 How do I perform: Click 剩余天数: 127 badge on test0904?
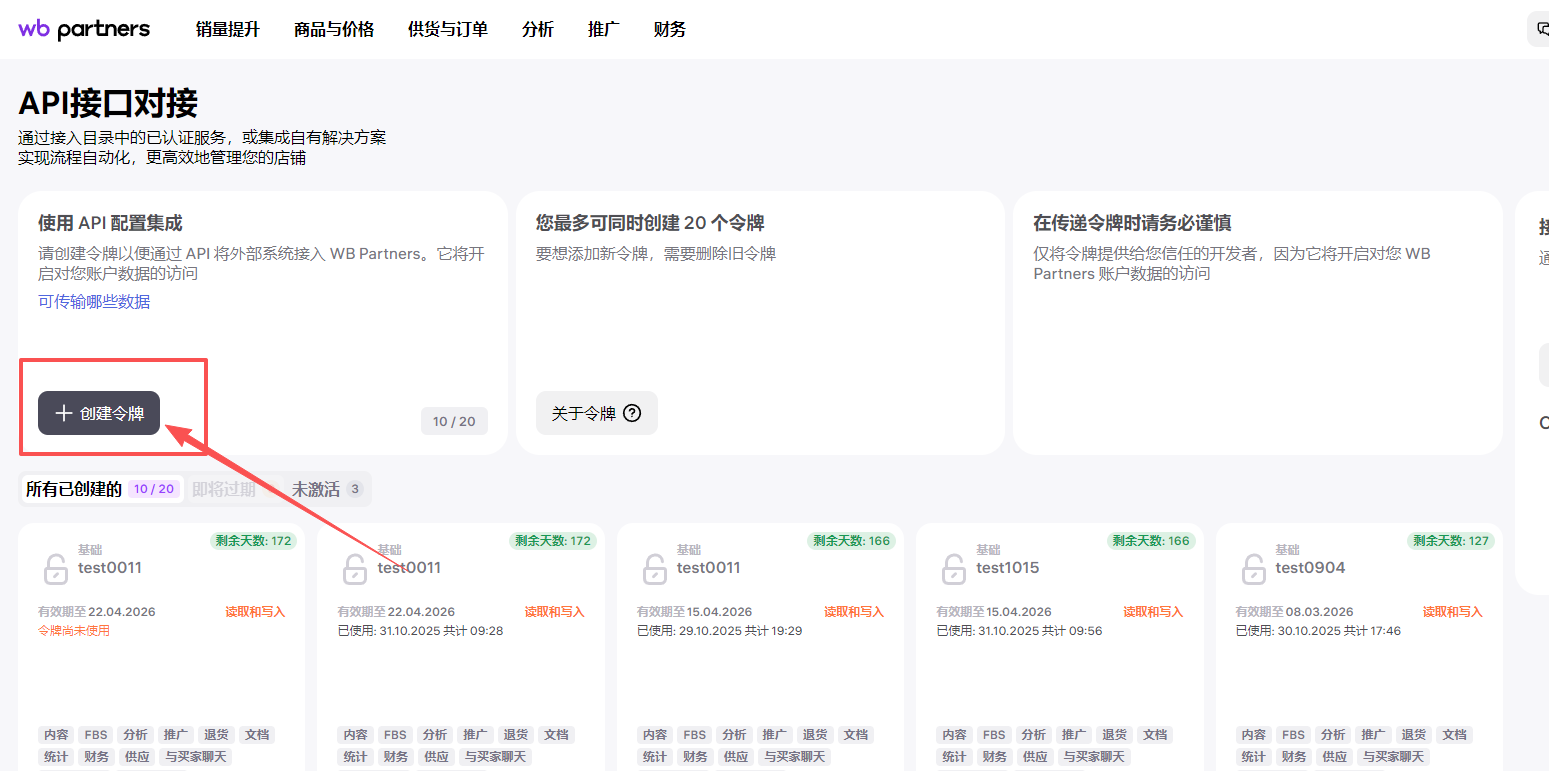[x=1450, y=541]
